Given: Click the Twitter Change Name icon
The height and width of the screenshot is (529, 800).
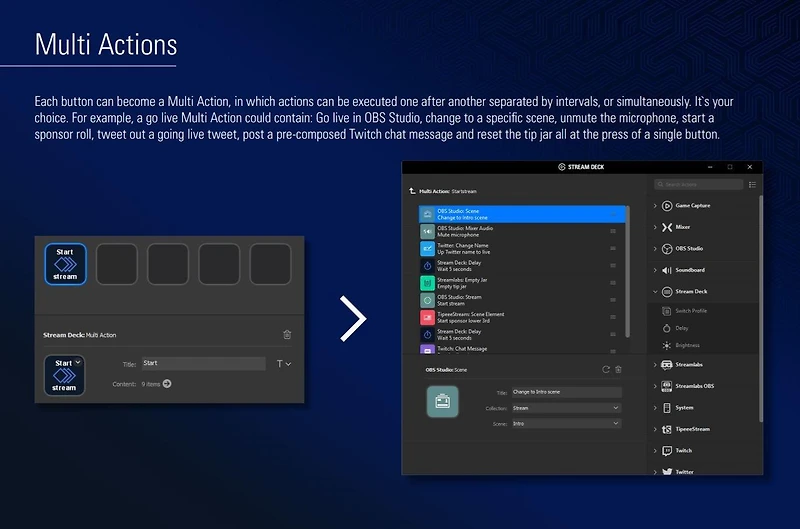Looking at the screenshot, I should [x=428, y=248].
